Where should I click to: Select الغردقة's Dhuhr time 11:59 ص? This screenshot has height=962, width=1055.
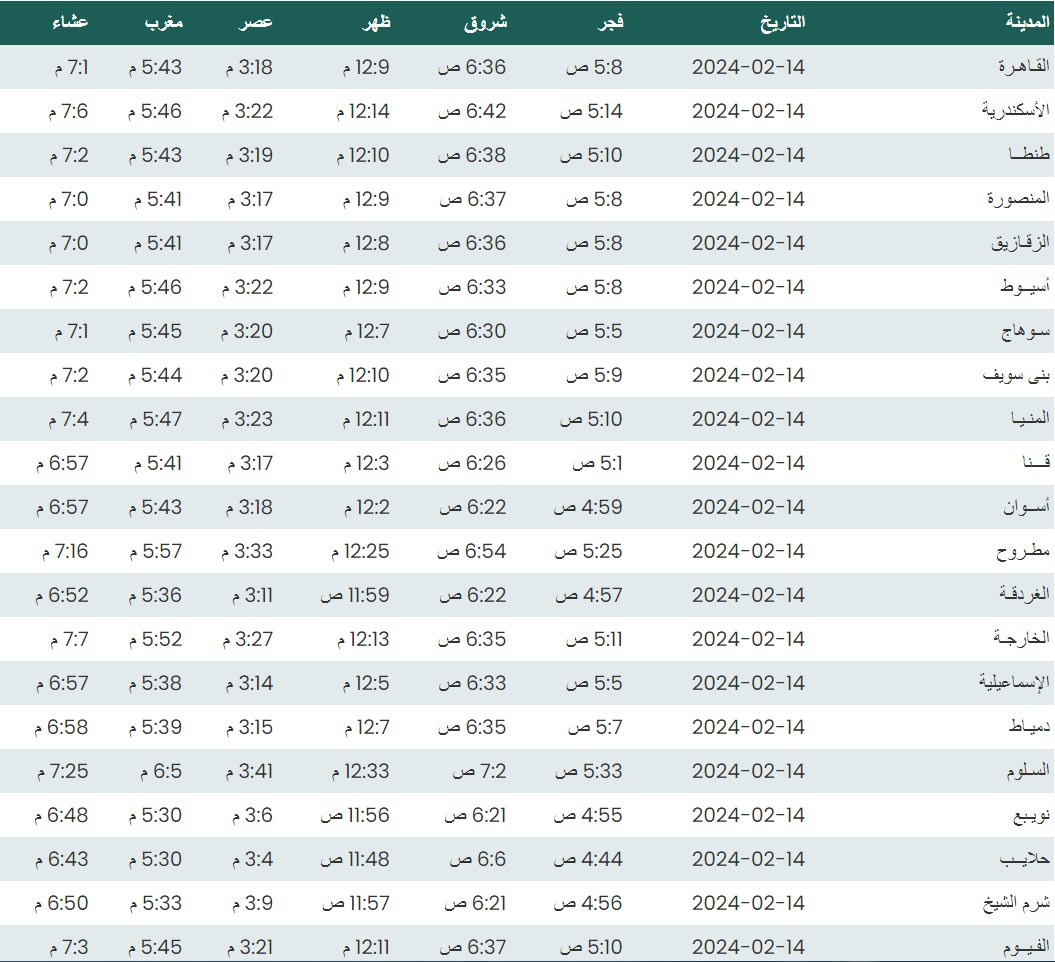[x=355, y=595]
